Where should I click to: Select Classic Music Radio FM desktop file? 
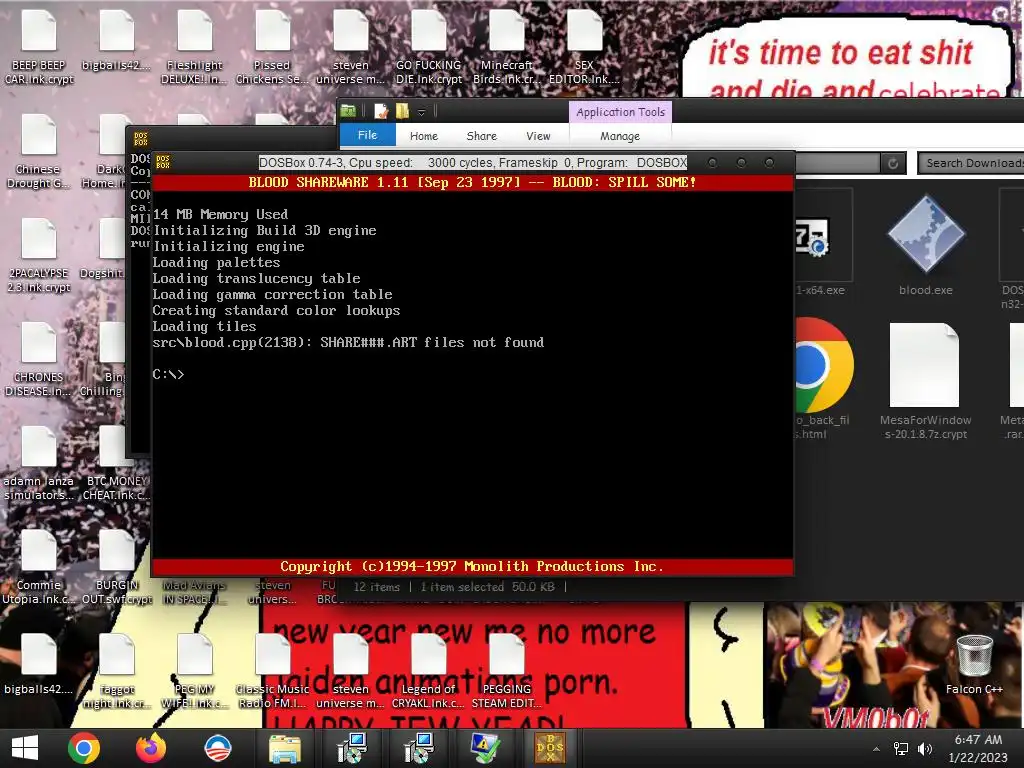click(272, 671)
